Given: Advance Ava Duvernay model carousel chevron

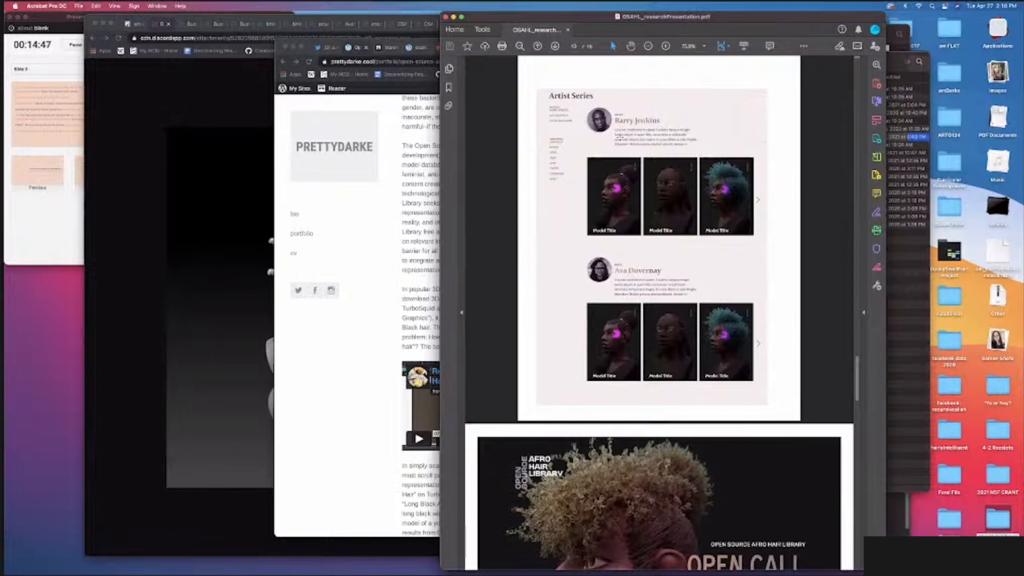Looking at the screenshot, I should point(758,344).
